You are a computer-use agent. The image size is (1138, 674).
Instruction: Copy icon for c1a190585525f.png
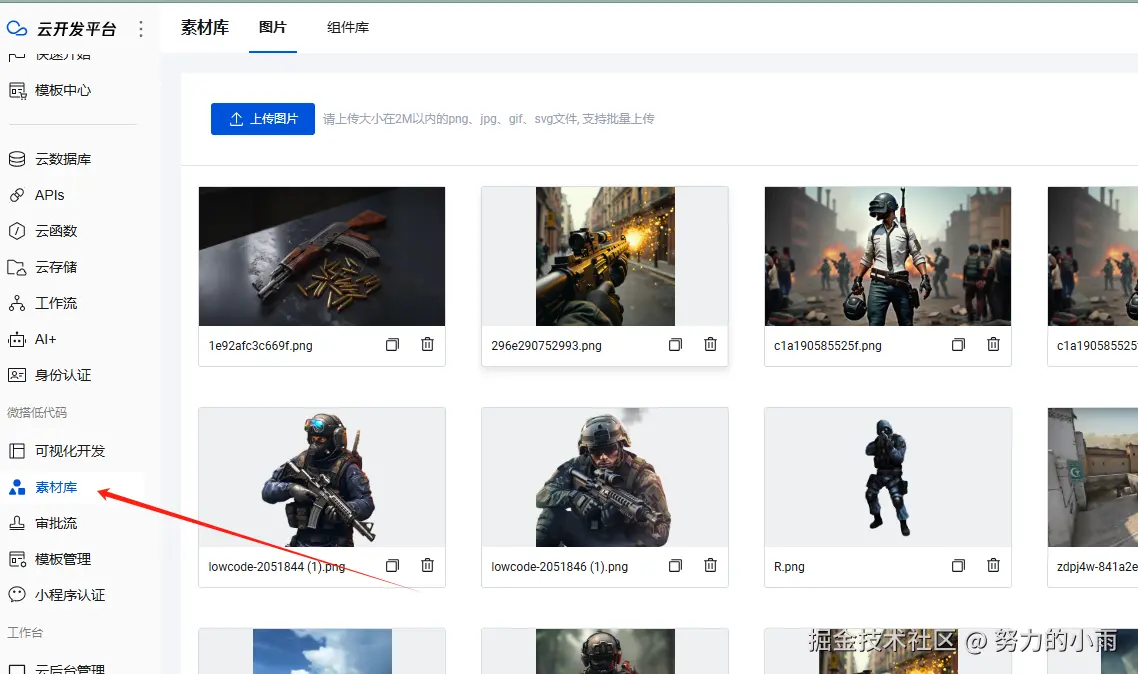pyautogui.click(x=958, y=345)
